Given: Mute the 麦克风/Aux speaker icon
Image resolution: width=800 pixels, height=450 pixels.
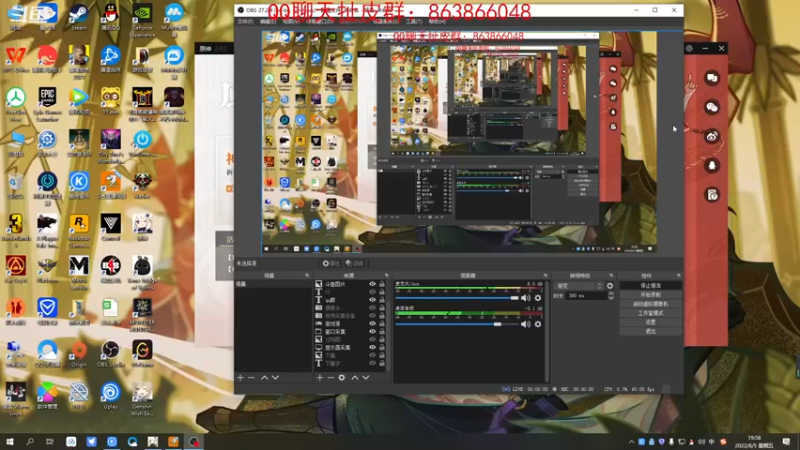Looking at the screenshot, I should pyautogui.click(x=526, y=298).
